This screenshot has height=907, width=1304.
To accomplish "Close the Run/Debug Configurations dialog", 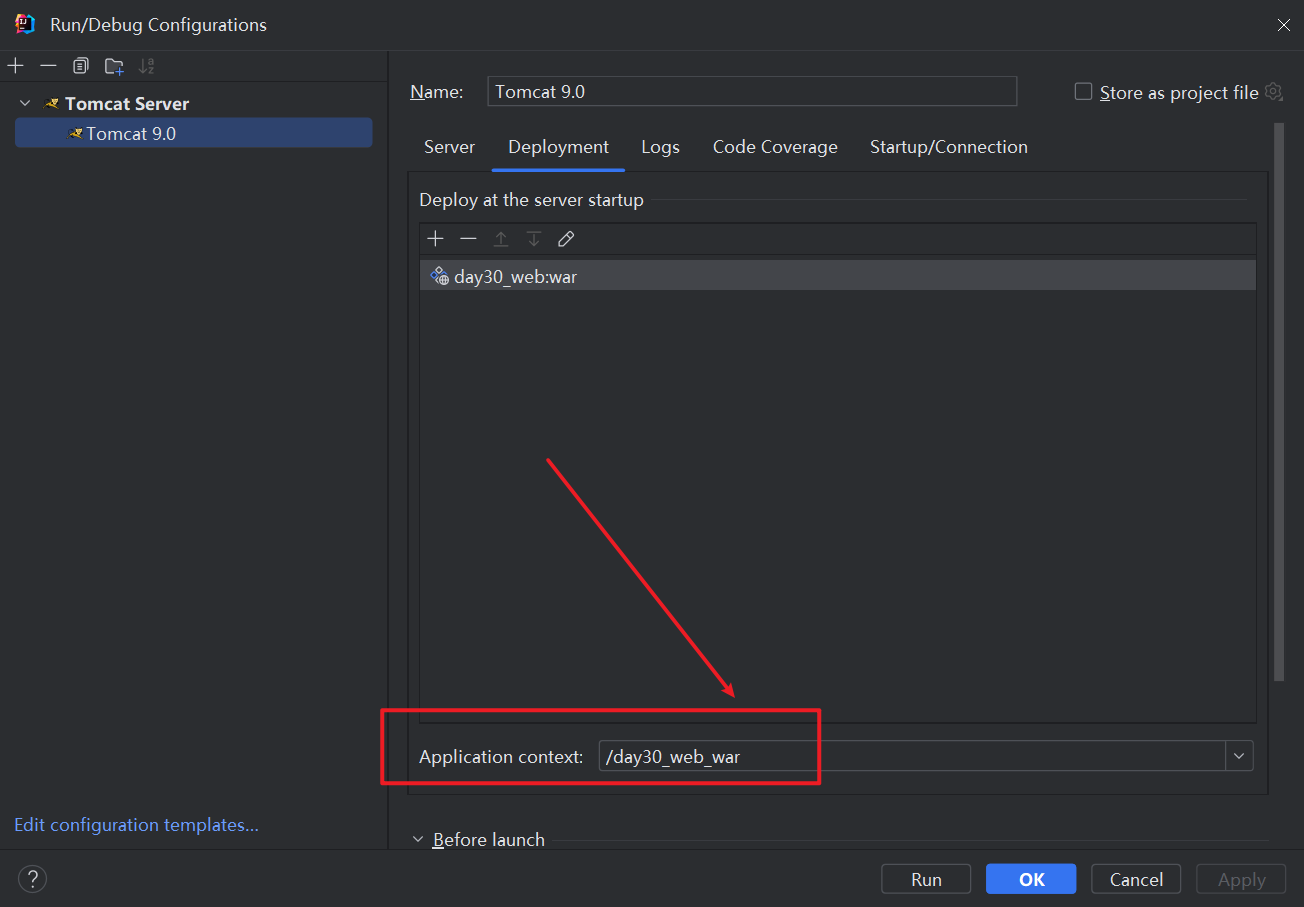I will click(1284, 25).
